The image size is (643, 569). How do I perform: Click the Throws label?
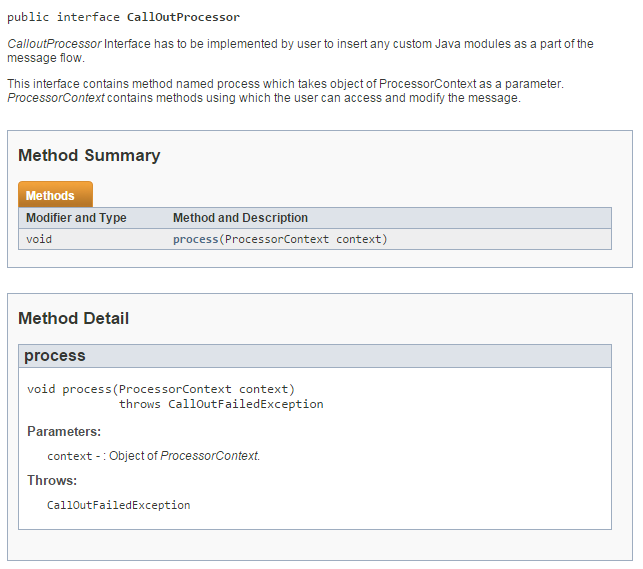click(x=52, y=480)
